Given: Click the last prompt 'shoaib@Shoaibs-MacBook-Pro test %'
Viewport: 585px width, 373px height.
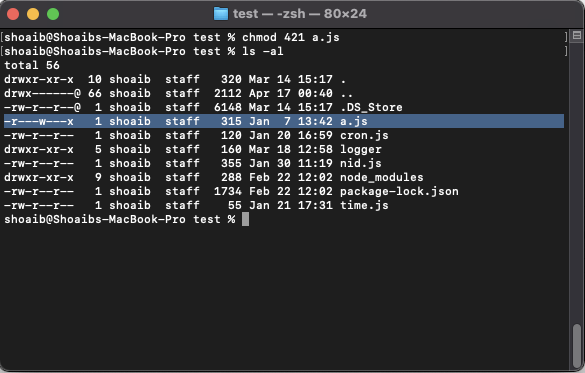Looking at the screenshot, I should (119, 219).
